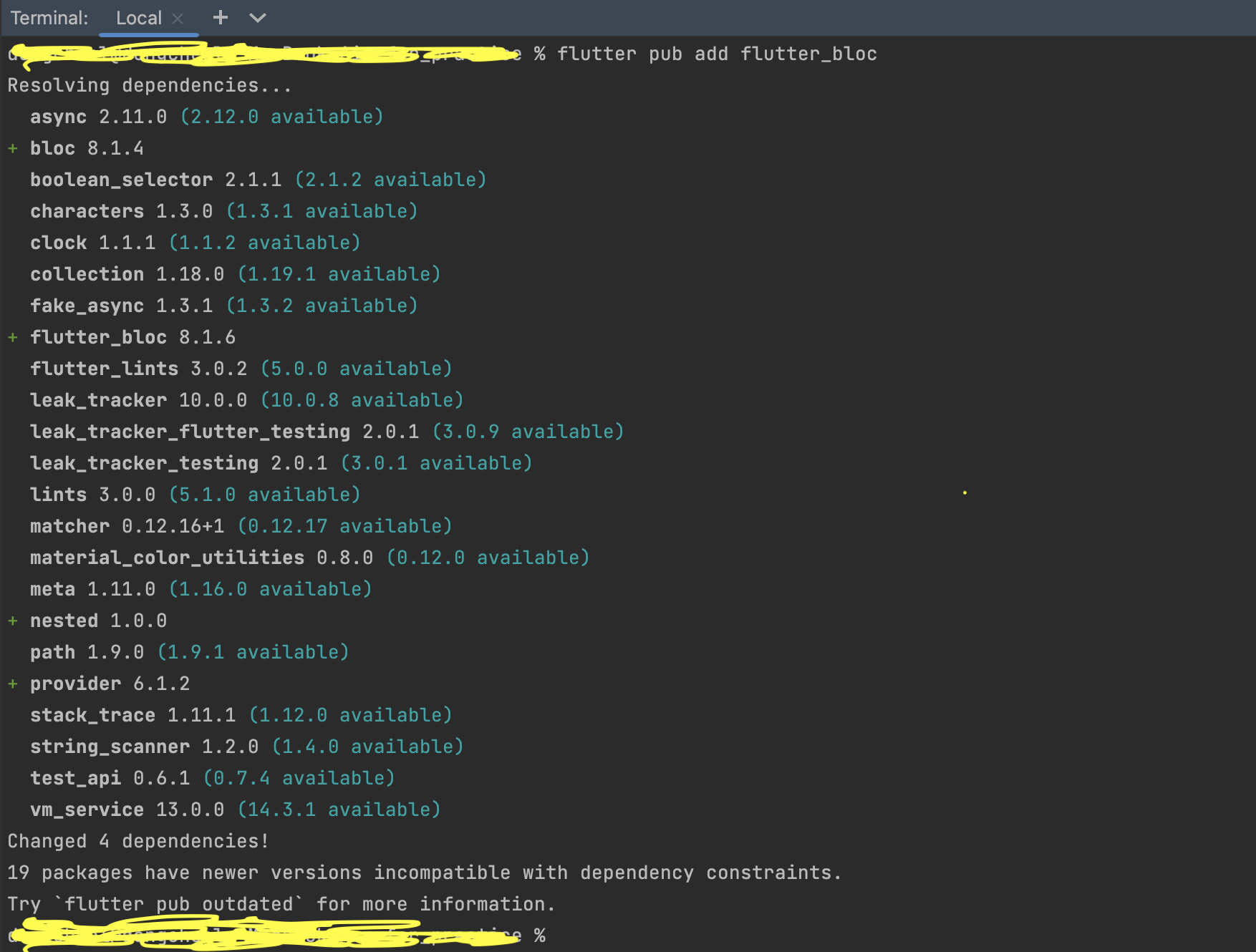Click the 'leak_tracker_testing 2.0.1' line
The image size is (1256, 952).
pyautogui.click(x=281, y=463)
